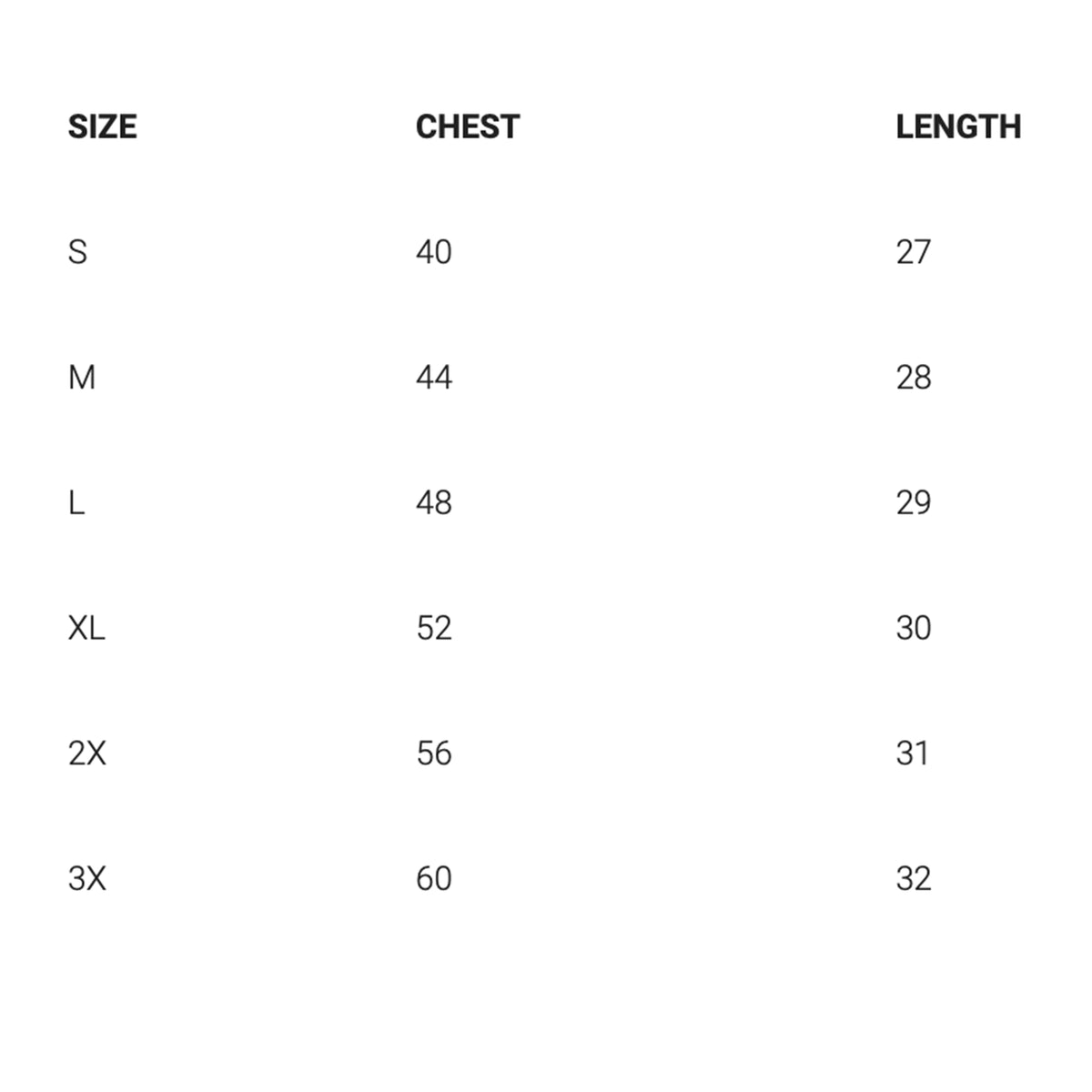Click chest value 56 for size 2X

coord(433,753)
